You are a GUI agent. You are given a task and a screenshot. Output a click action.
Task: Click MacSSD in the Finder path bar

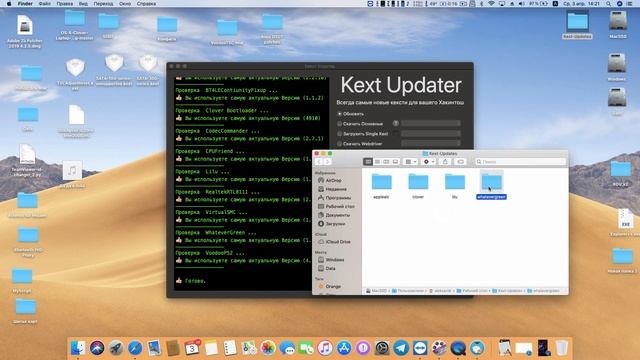pyautogui.click(x=376, y=291)
